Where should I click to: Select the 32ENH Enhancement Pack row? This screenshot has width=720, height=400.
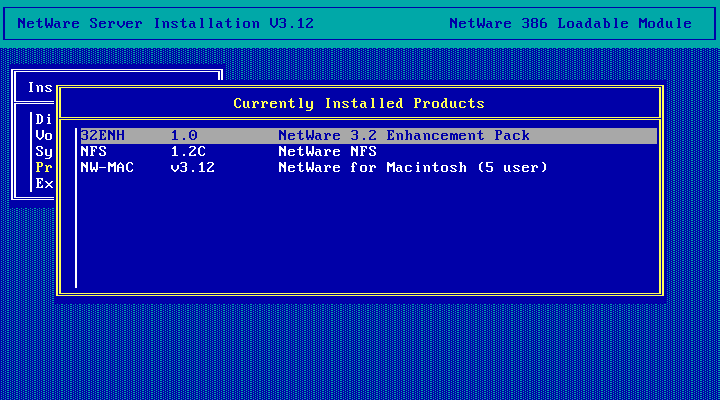coord(368,135)
